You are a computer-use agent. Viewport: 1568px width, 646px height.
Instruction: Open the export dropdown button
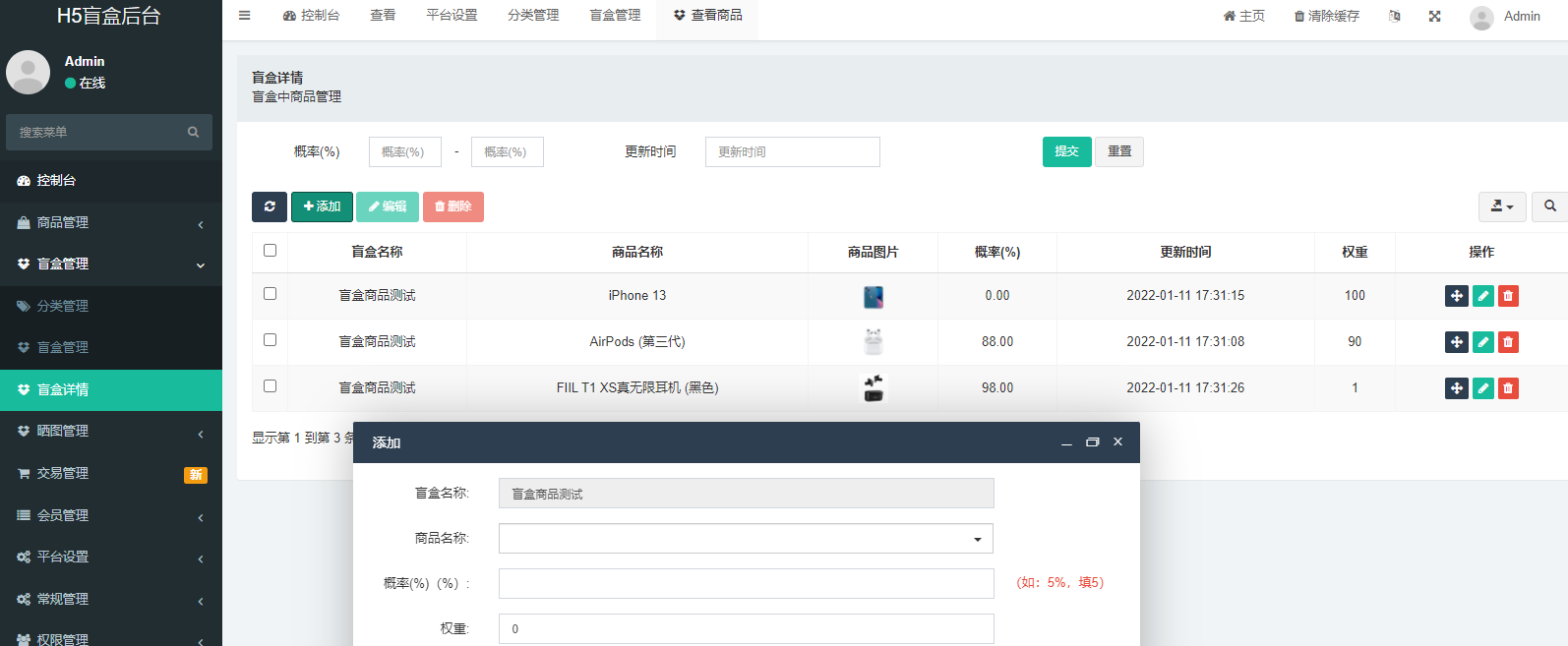click(x=1502, y=206)
